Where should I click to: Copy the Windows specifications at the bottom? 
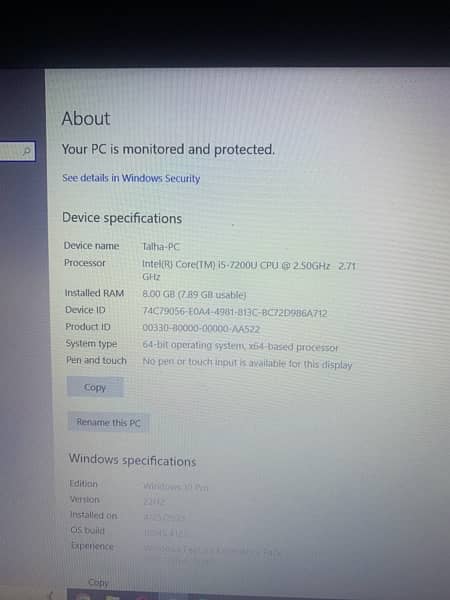coord(98,582)
